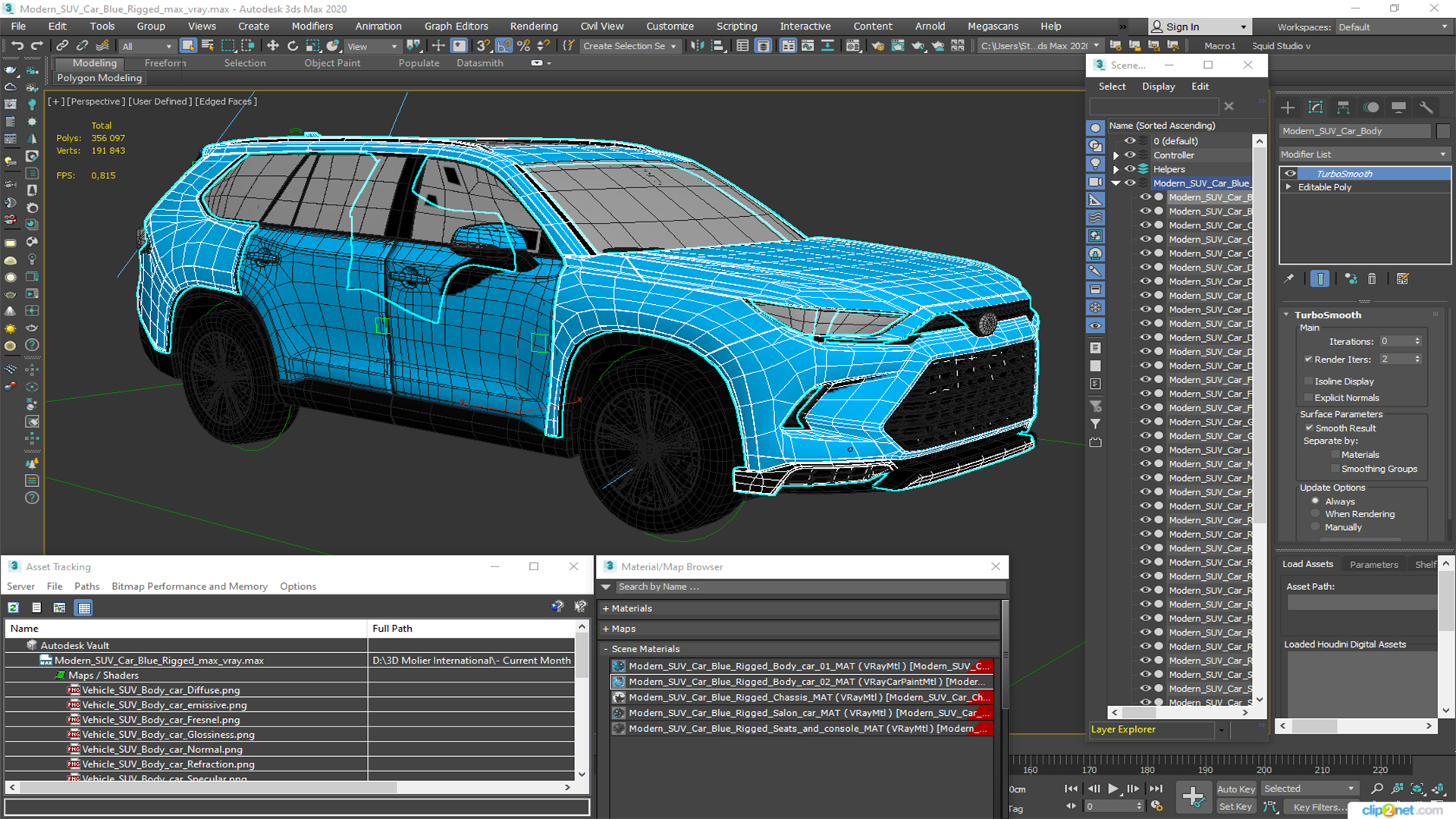Click Display Cameras filter in Scene Explorer
1456x819 pixels.
(1095, 182)
